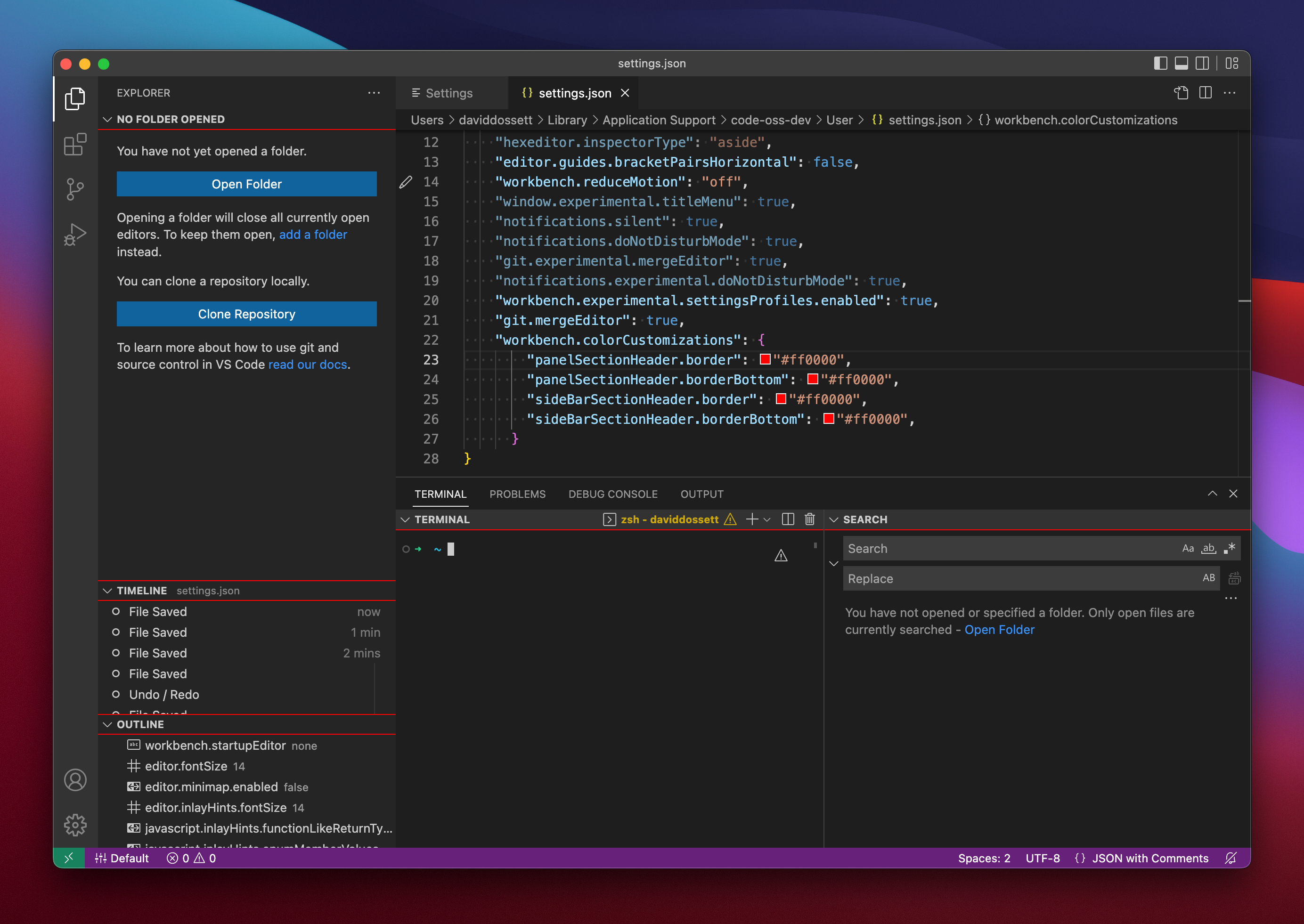Screen dimensions: 1304x924
Task: Open the Extensions view in activity bar
Action: (75, 145)
